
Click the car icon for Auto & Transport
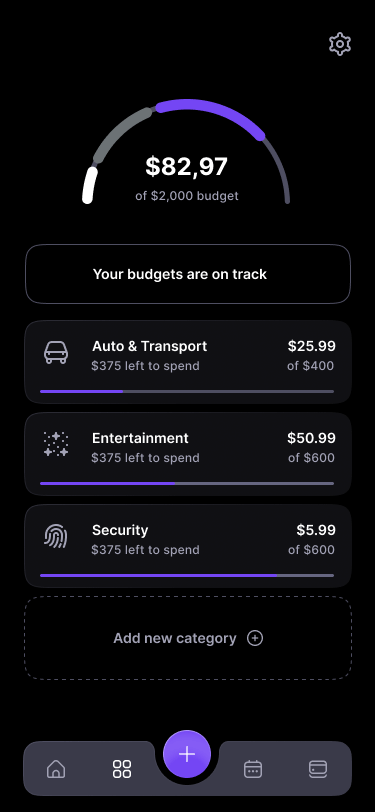56,353
